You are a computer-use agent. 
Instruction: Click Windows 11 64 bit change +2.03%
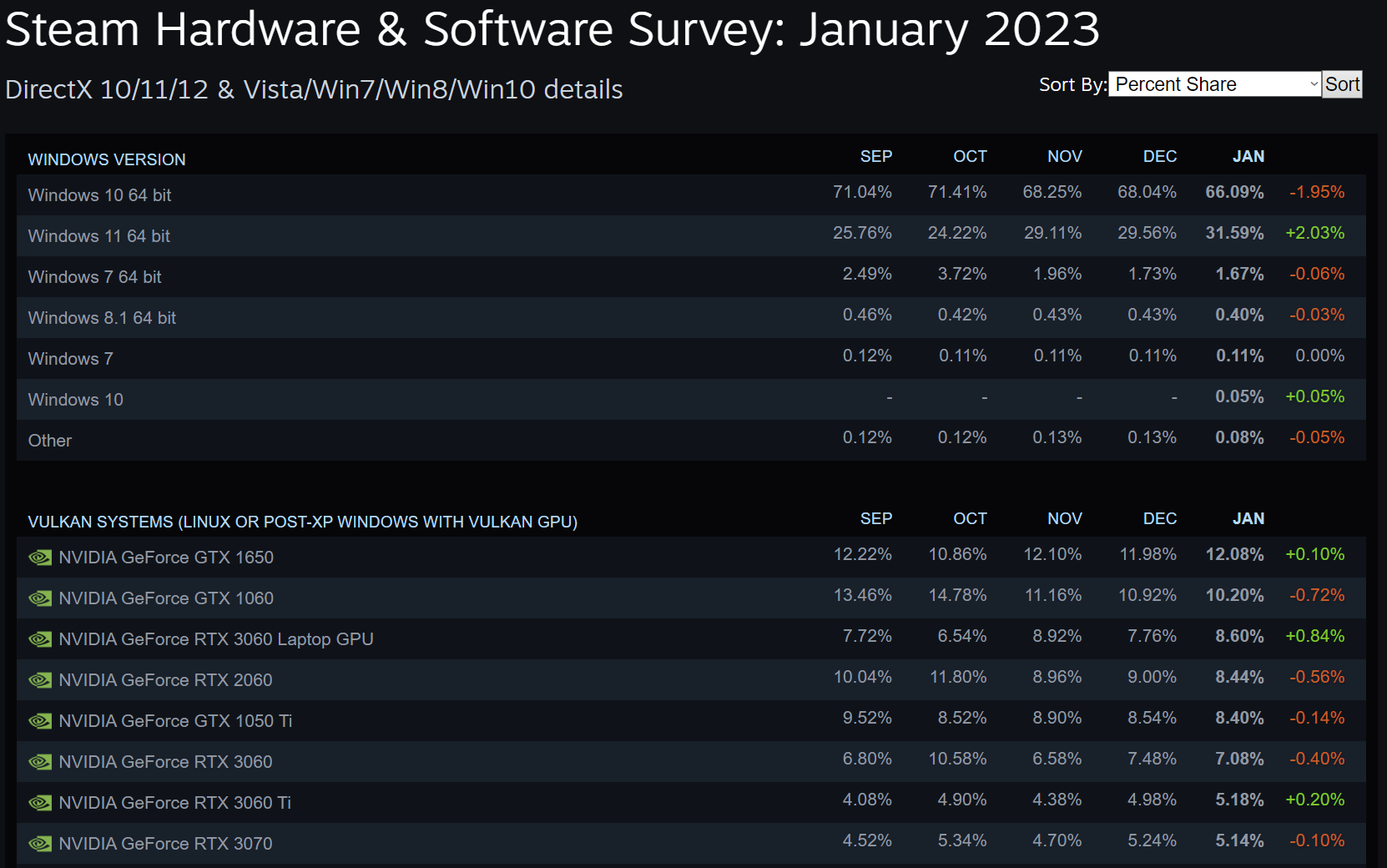pyautogui.click(x=1314, y=233)
